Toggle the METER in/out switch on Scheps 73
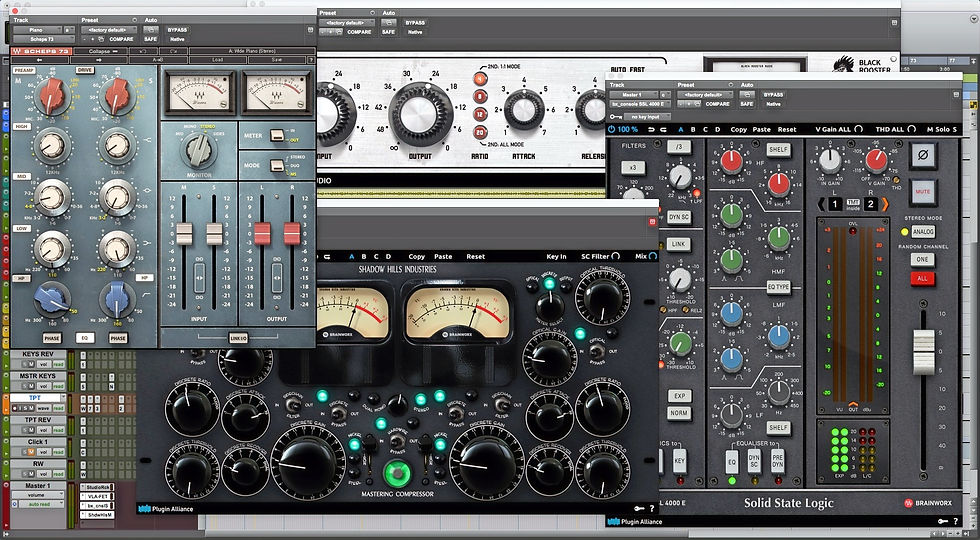 click(276, 135)
